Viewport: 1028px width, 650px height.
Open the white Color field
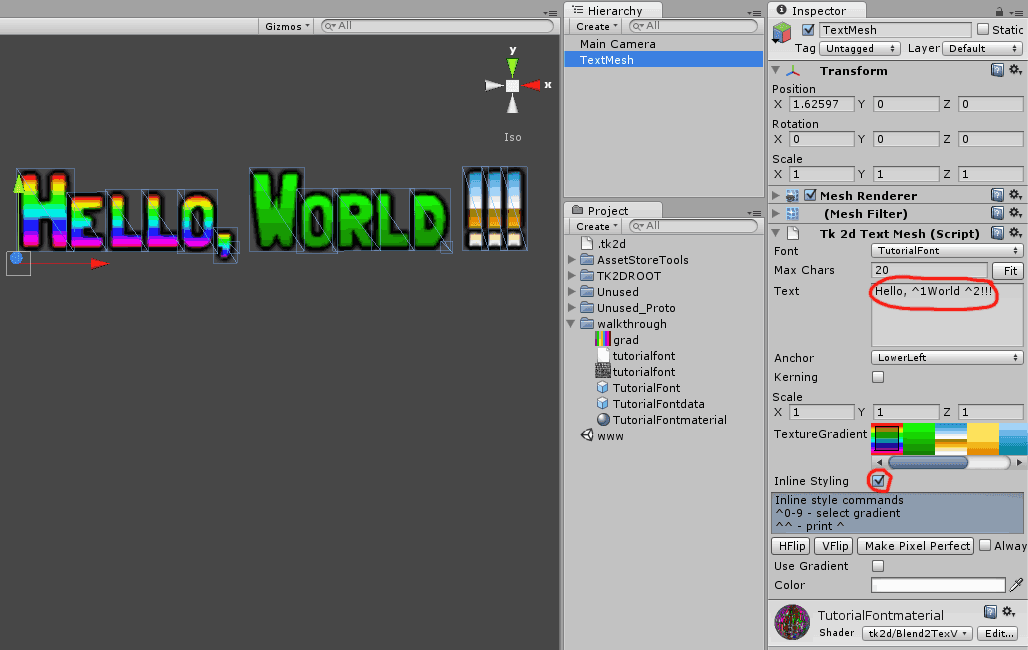(938, 584)
